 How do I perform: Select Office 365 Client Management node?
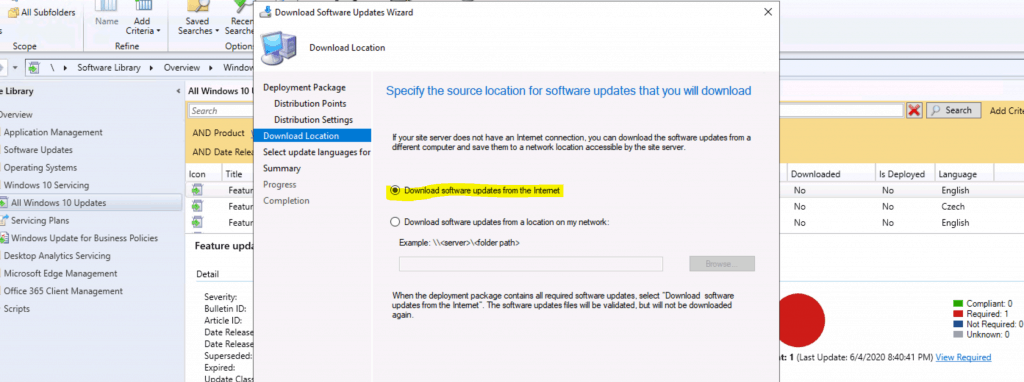point(63,291)
